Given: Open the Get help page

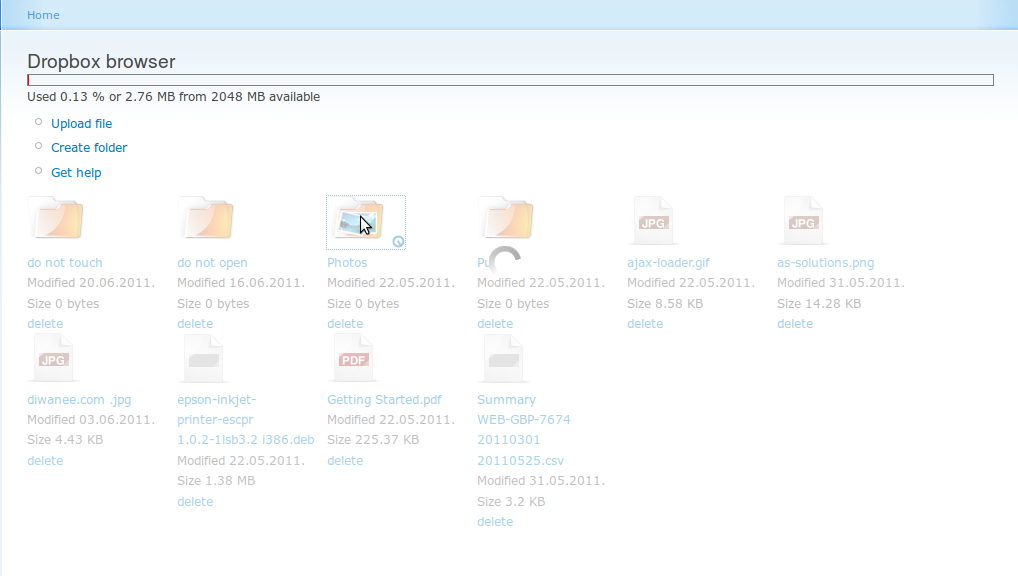Looking at the screenshot, I should click(76, 172).
